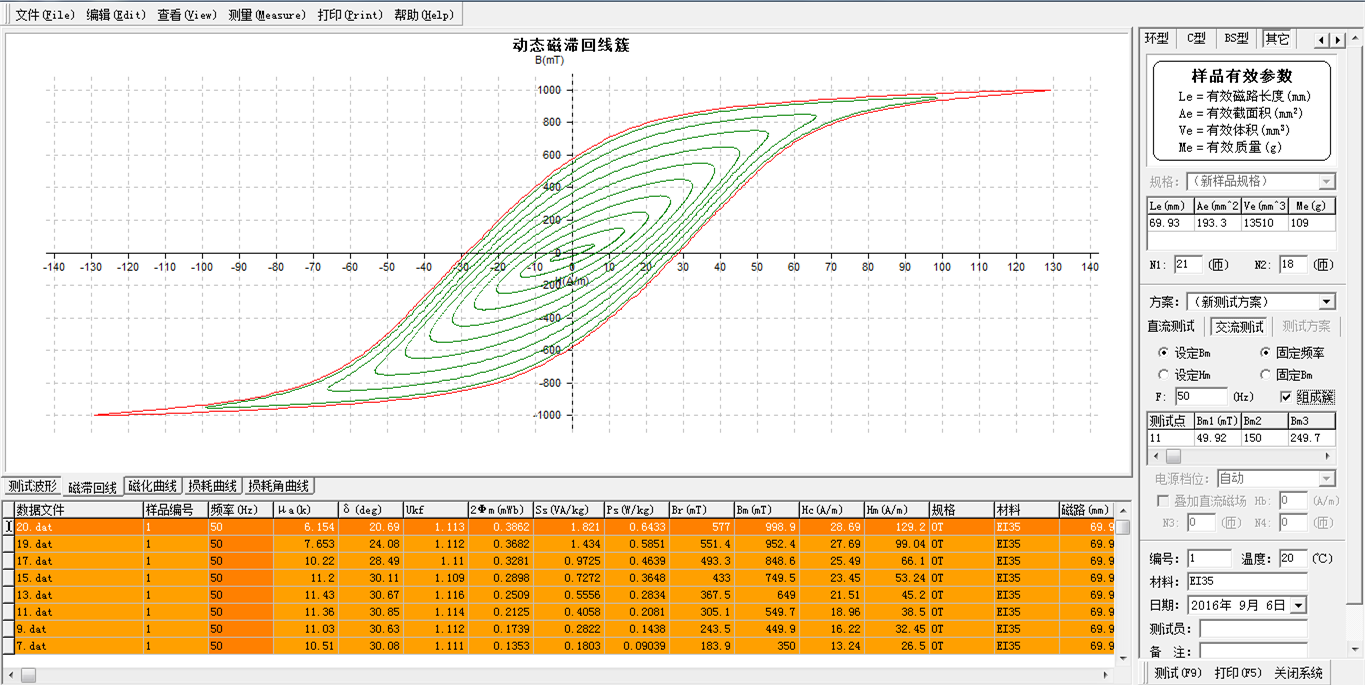Open the 帮助(Help) menu
The height and width of the screenshot is (685, 1365).
coord(424,15)
